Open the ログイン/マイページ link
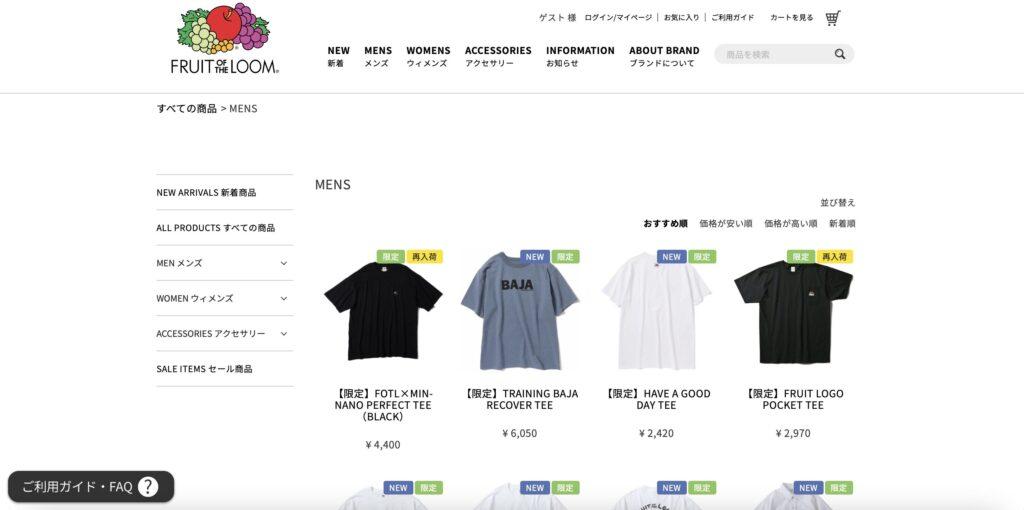Viewport: 1024px width, 510px height. click(x=618, y=18)
